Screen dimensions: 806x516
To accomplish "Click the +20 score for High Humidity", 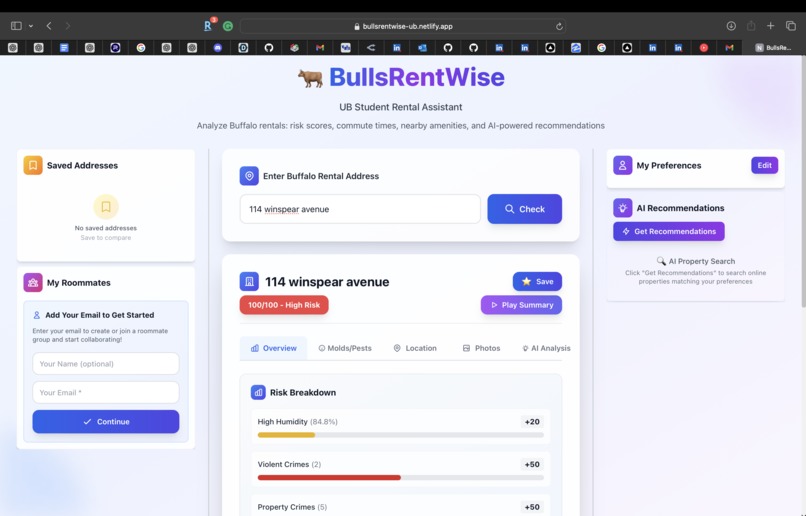I will [532, 421].
